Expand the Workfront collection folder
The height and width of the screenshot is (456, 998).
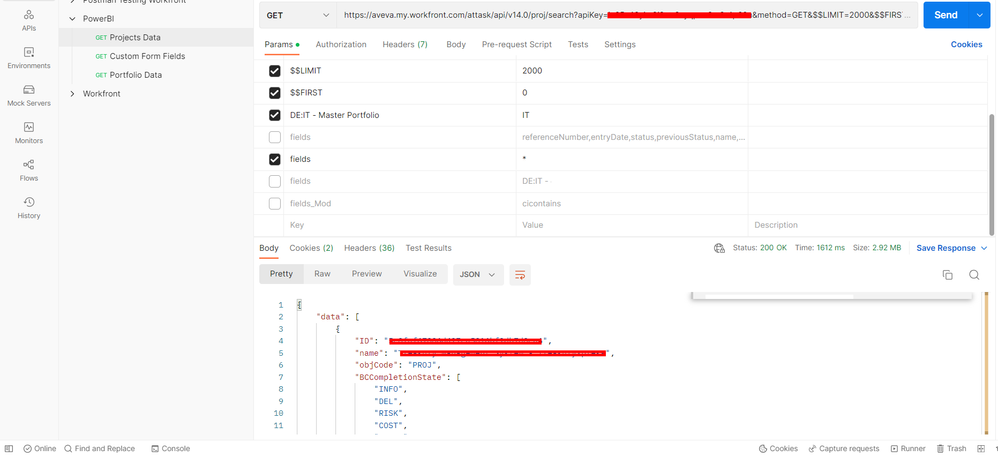[72, 94]
